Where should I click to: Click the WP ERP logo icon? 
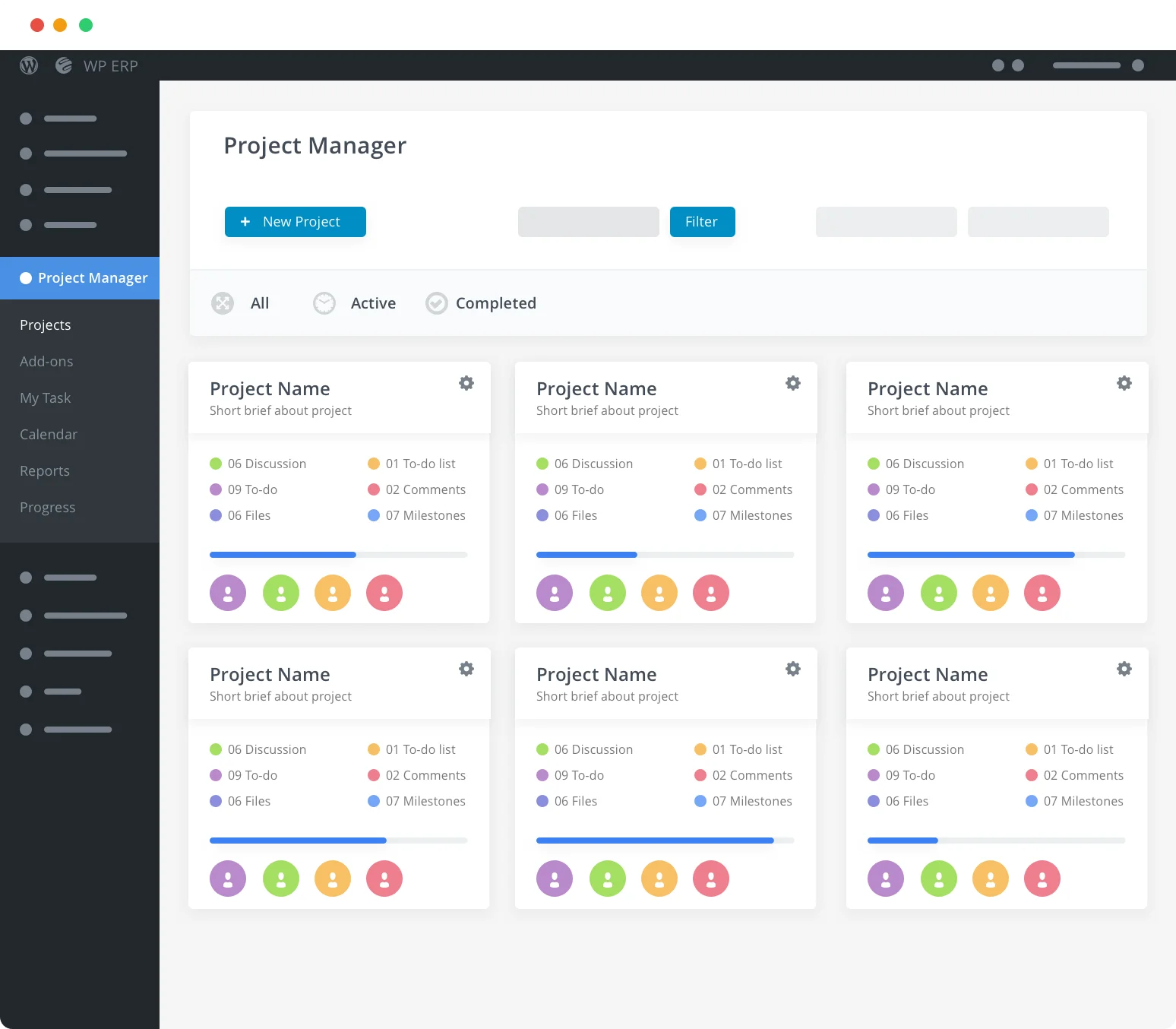pos(64,66)
